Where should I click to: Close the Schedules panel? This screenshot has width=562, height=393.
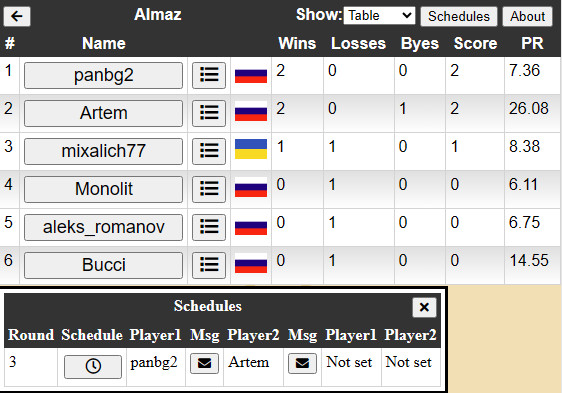[424, 307]
